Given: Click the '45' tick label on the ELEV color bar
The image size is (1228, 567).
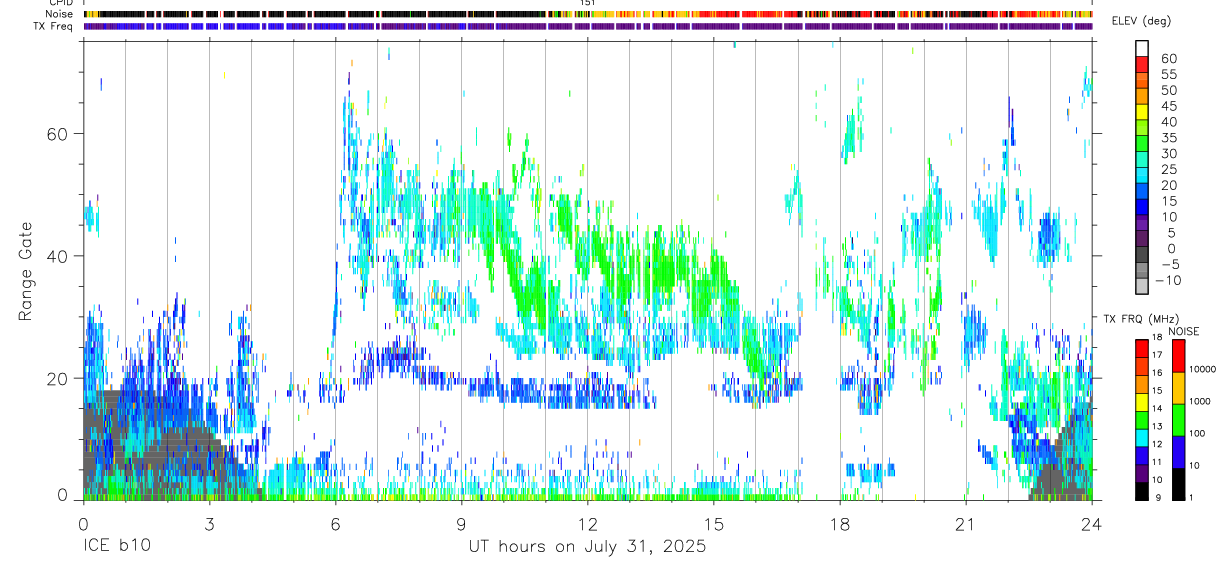Looking at the screenshot, I should [1168, 106].
